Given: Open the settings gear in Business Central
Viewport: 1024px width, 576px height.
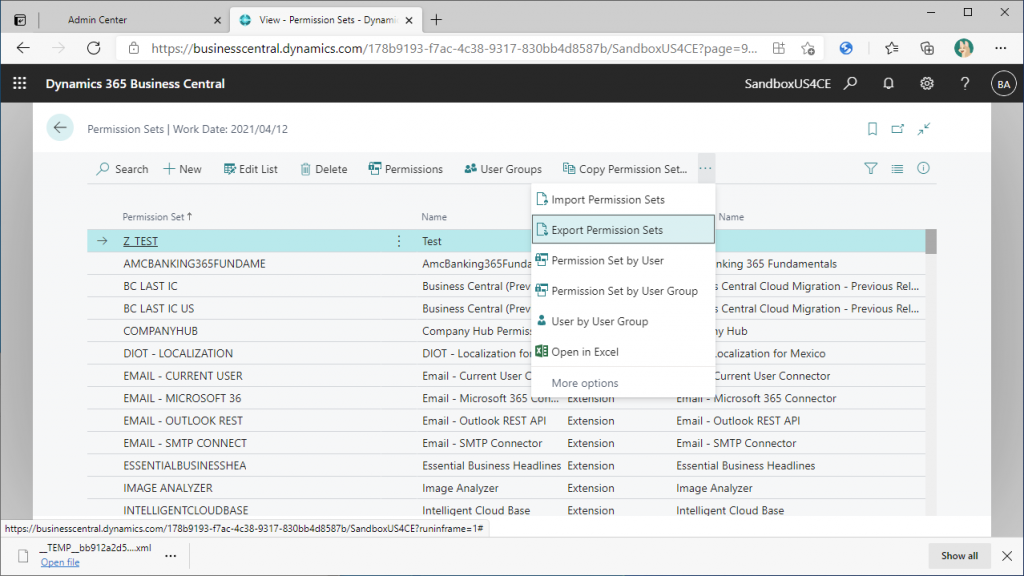Looking at the screenshot, I should 927,84.
